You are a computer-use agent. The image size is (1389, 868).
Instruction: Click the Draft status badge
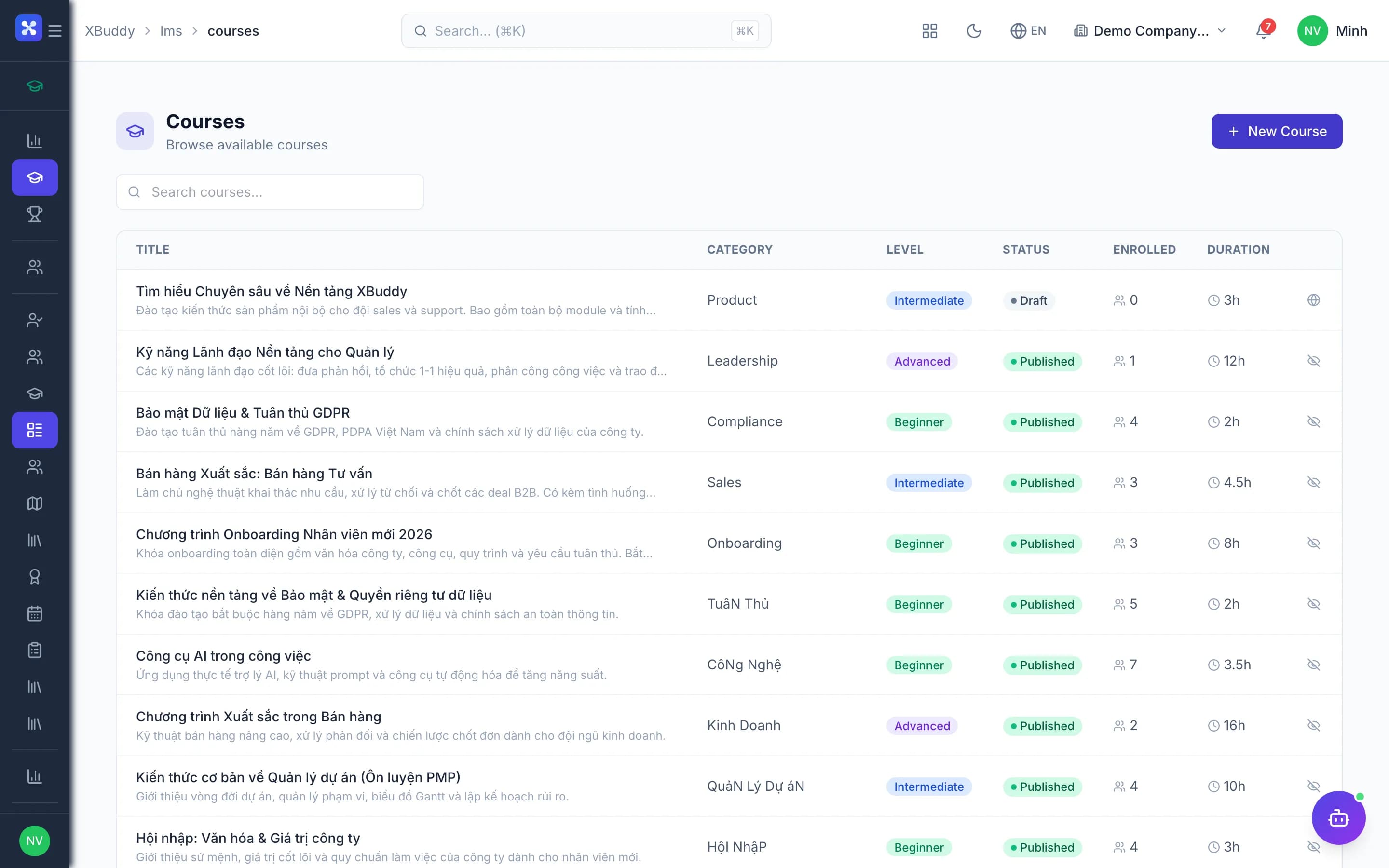click(1029, 301)
